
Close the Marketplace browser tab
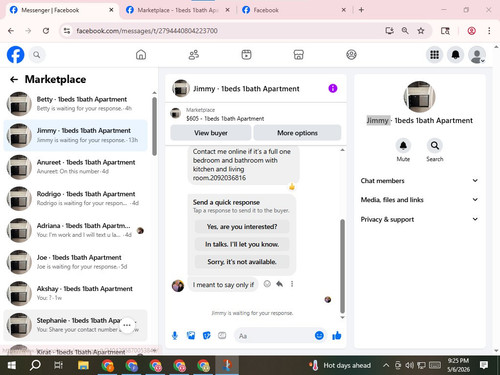pyautogui.click(x=227, y=10)
